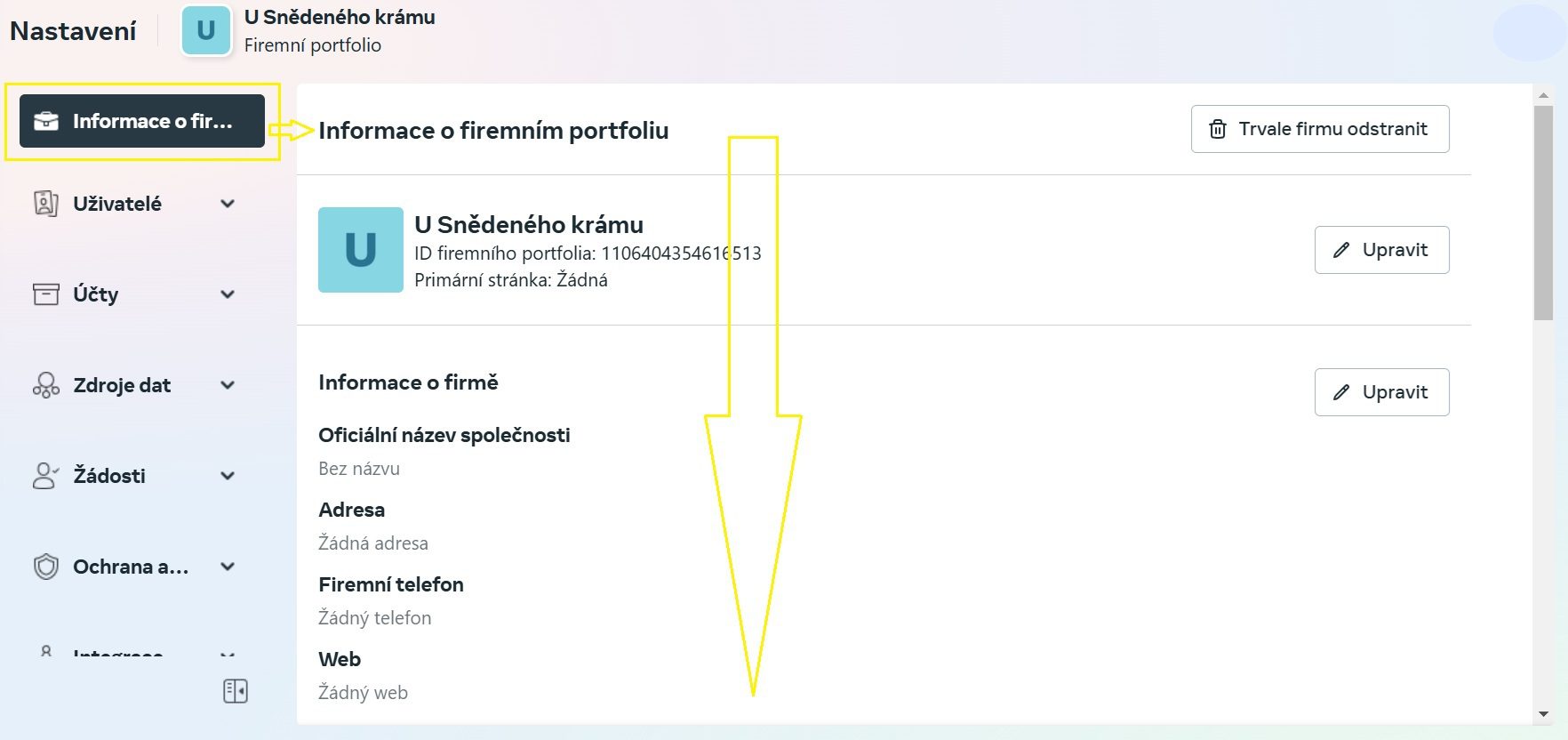Click the briefcase icon in Informace sidebar item
This screenshot has height=740, width=1568.
coord(45,121)
